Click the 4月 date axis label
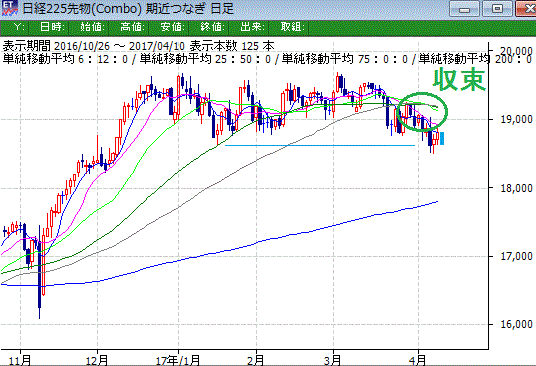Screen dimensions: 536x366 (x=418, y=360)
